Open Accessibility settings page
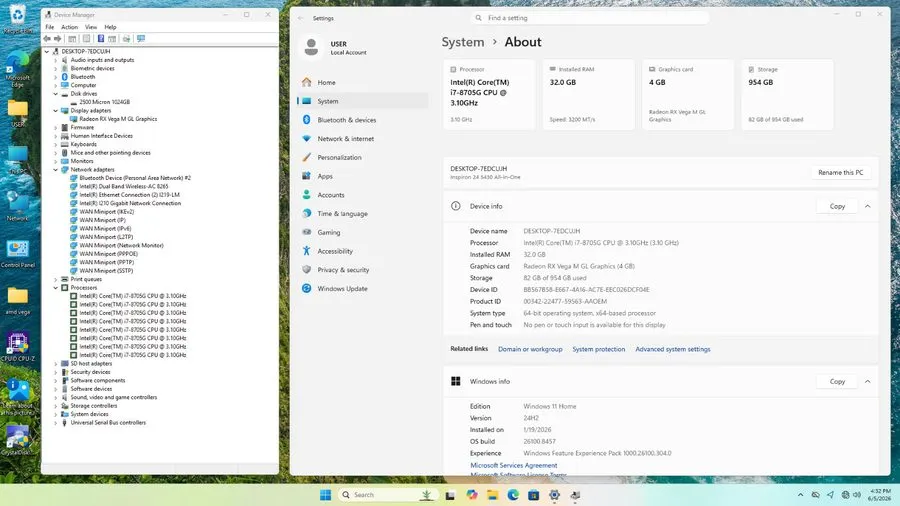This screenshot has width=900, height=506. (363, 251)
